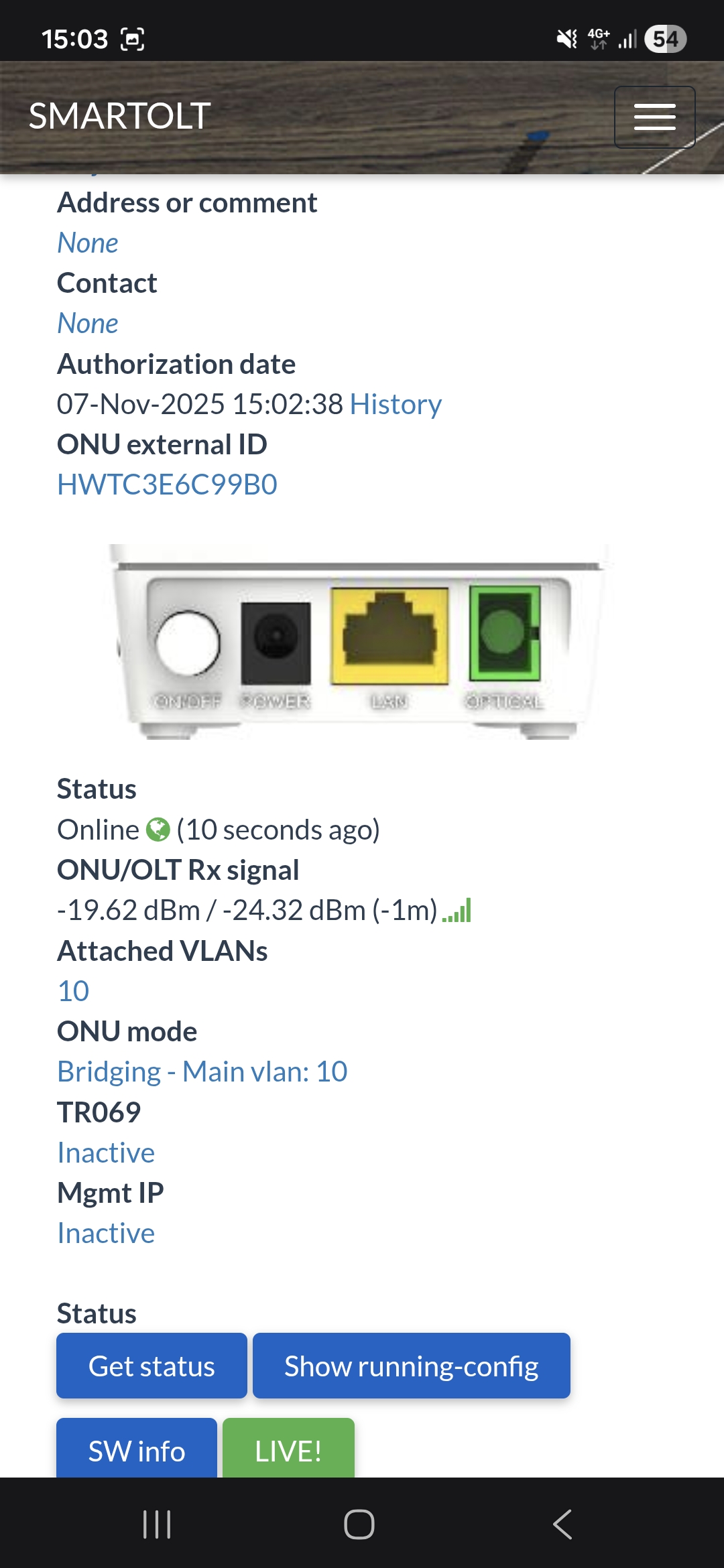Tap the muted sound icon in status bar

tap(566, 39)
